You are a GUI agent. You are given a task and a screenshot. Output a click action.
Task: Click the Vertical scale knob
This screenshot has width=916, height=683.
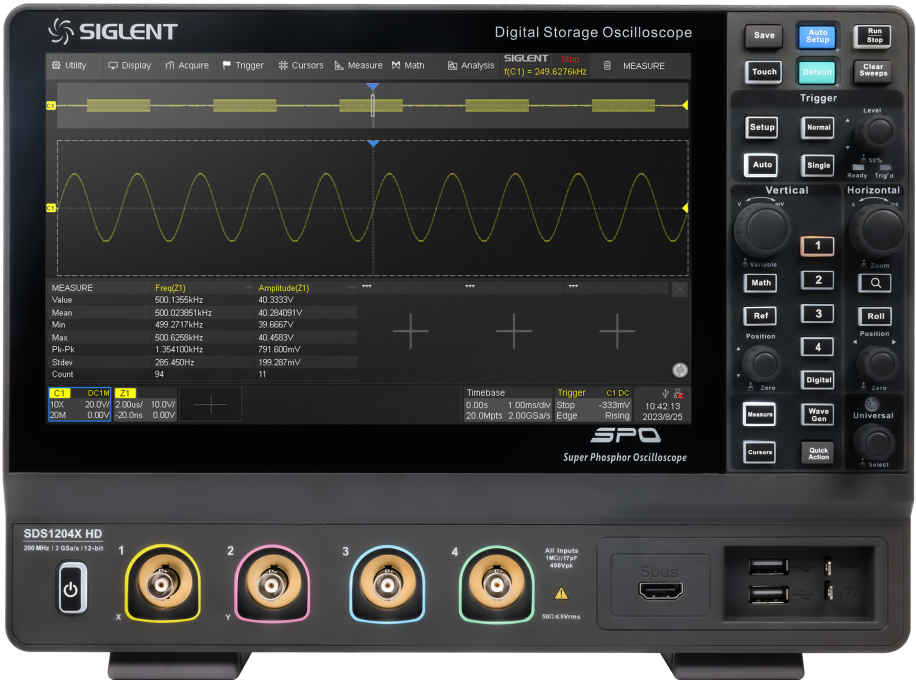click(762, 228)
